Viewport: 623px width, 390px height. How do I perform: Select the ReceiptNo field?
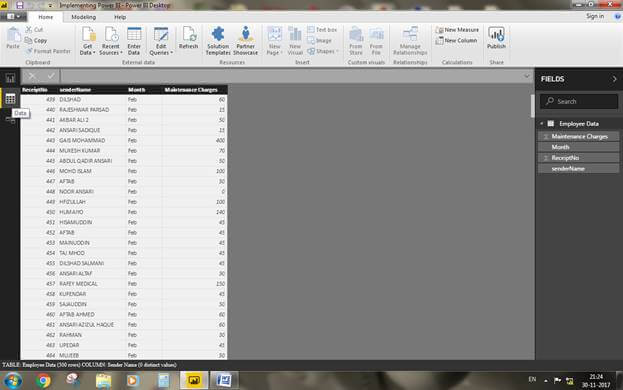(578, 158)
